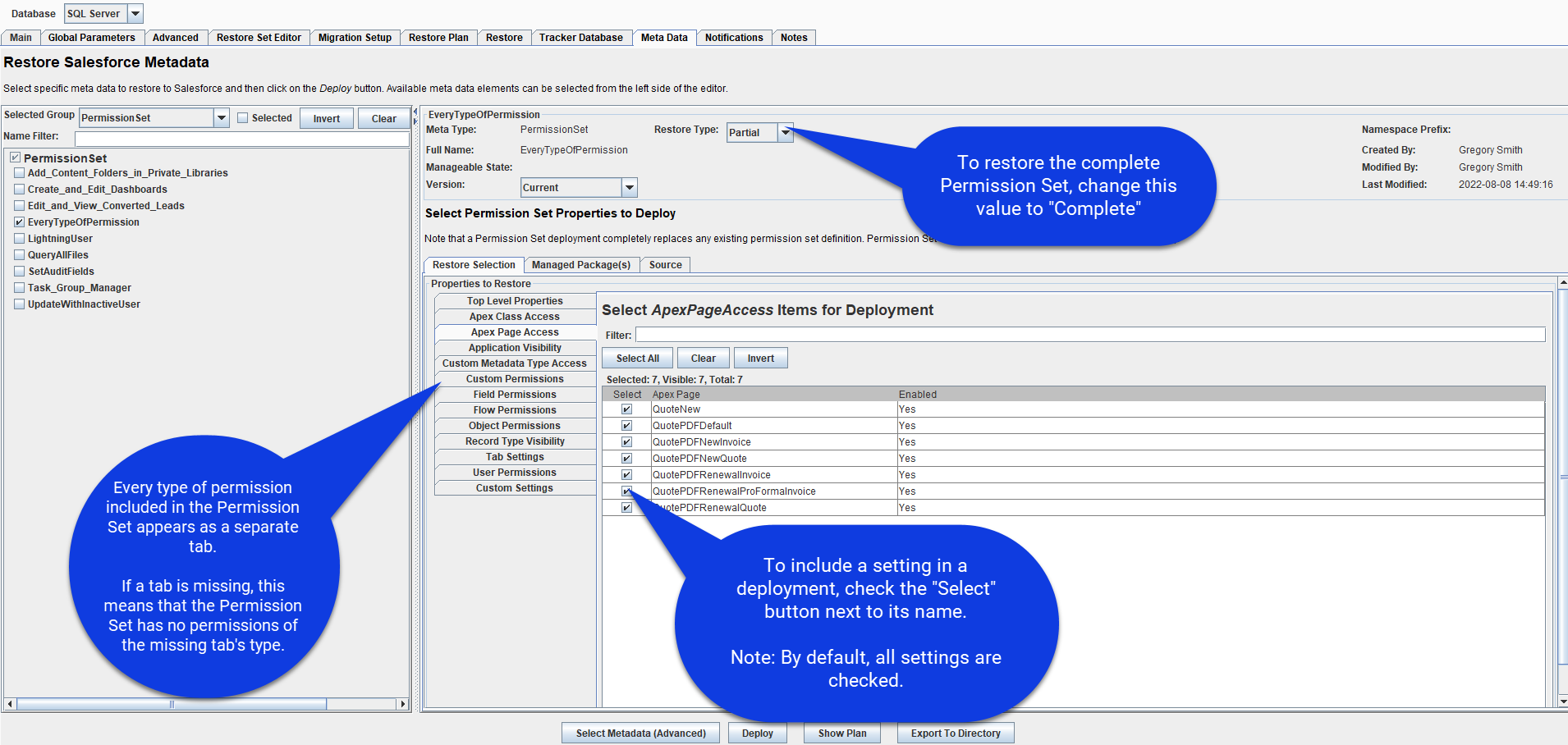This screenshot has height=745, width=1568.
Task: Uncheck the QuoteNew select box
Action: [626, 409]
